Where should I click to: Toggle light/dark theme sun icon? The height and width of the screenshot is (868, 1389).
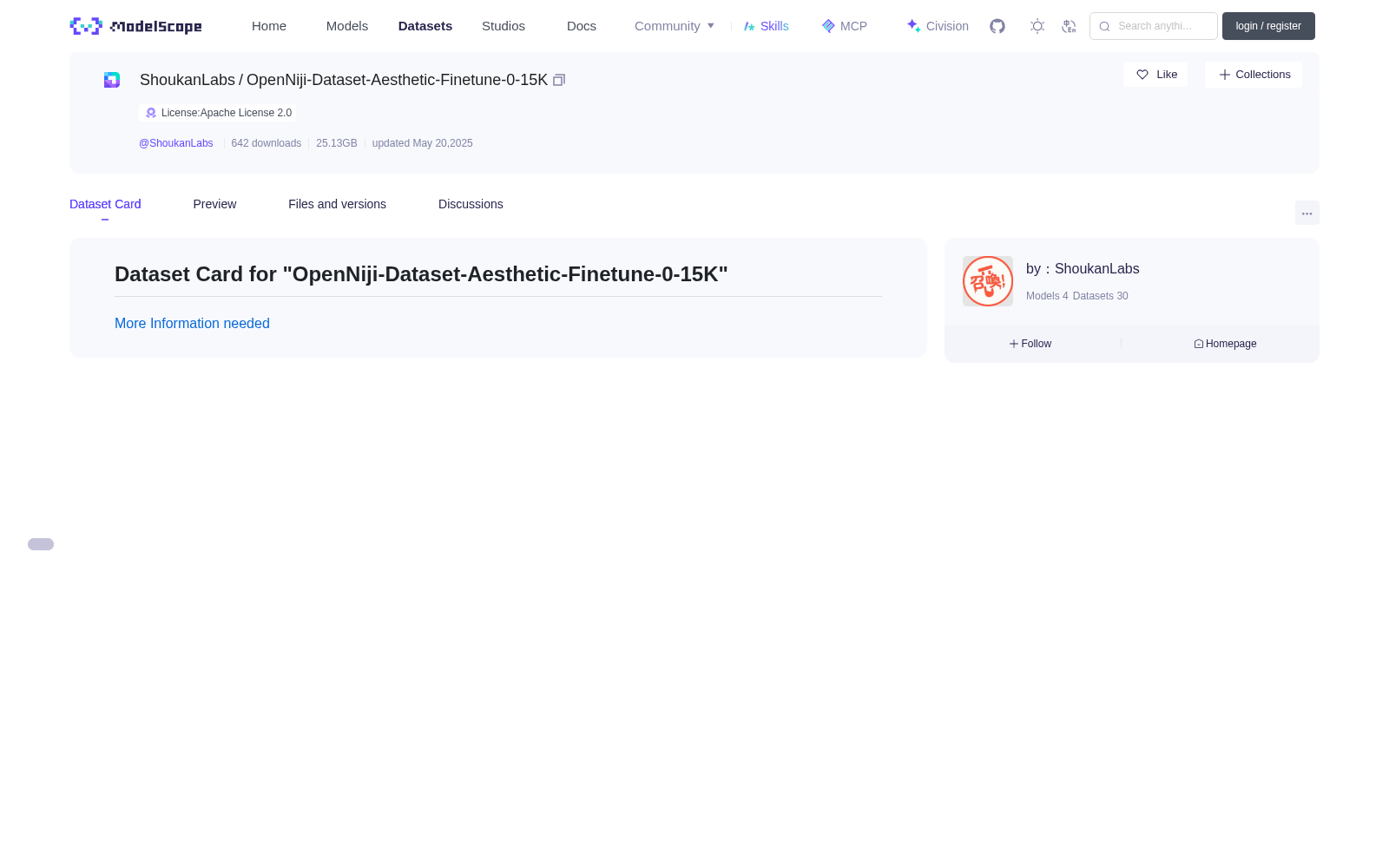[1037, 26]
